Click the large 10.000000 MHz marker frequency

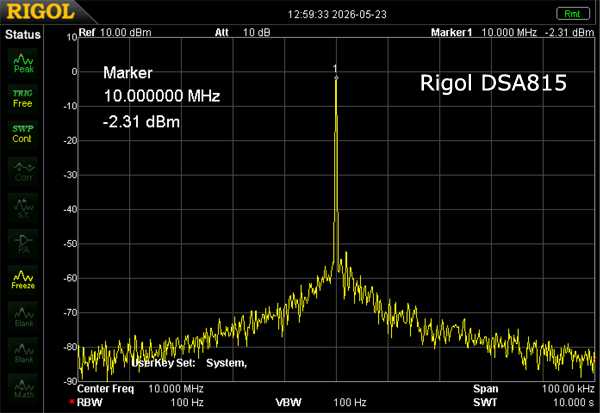tap(162, 96)
